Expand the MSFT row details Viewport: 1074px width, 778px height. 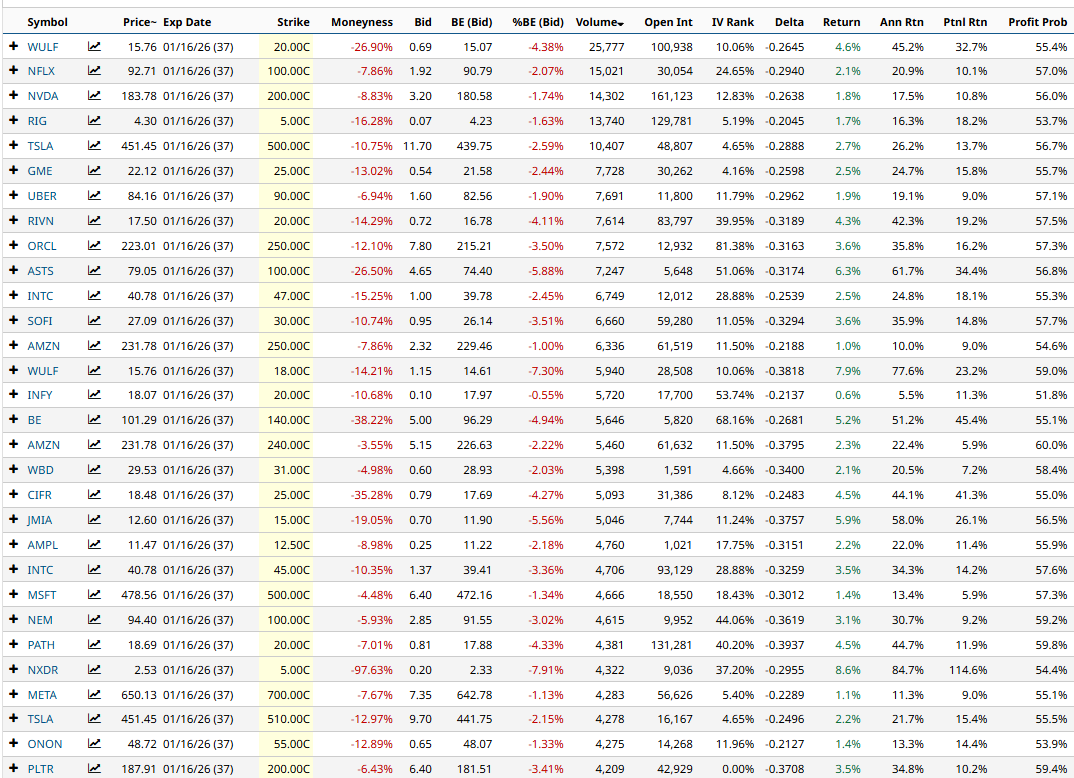[x=13, y=594]
